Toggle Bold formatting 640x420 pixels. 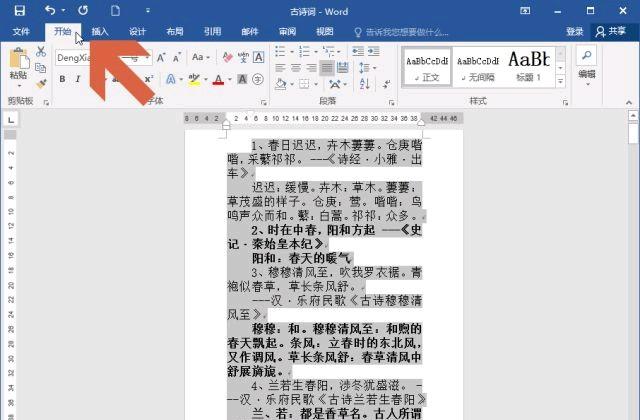(x=62, y=79)
